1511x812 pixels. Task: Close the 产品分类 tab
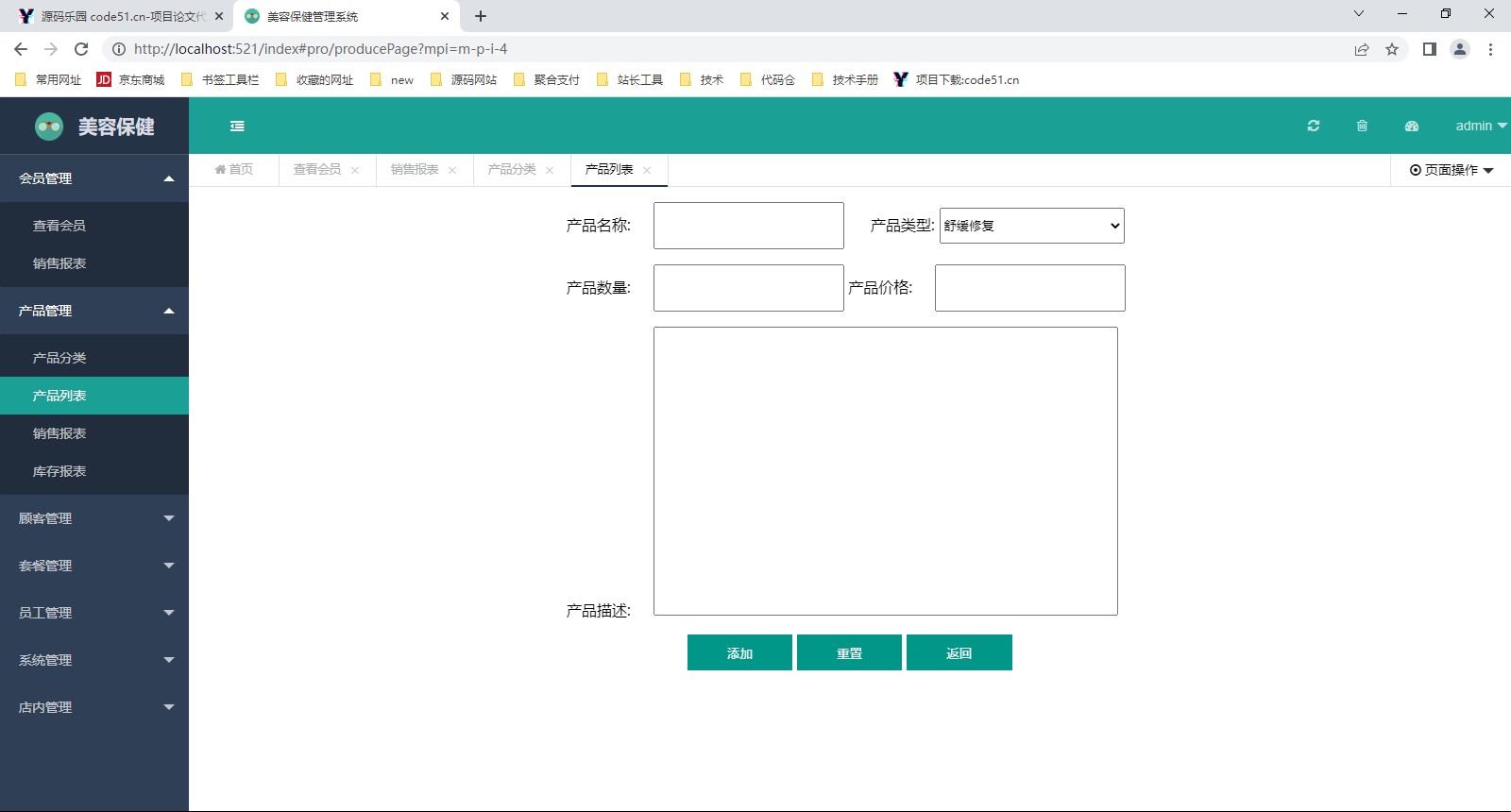[x=550, y=170]
